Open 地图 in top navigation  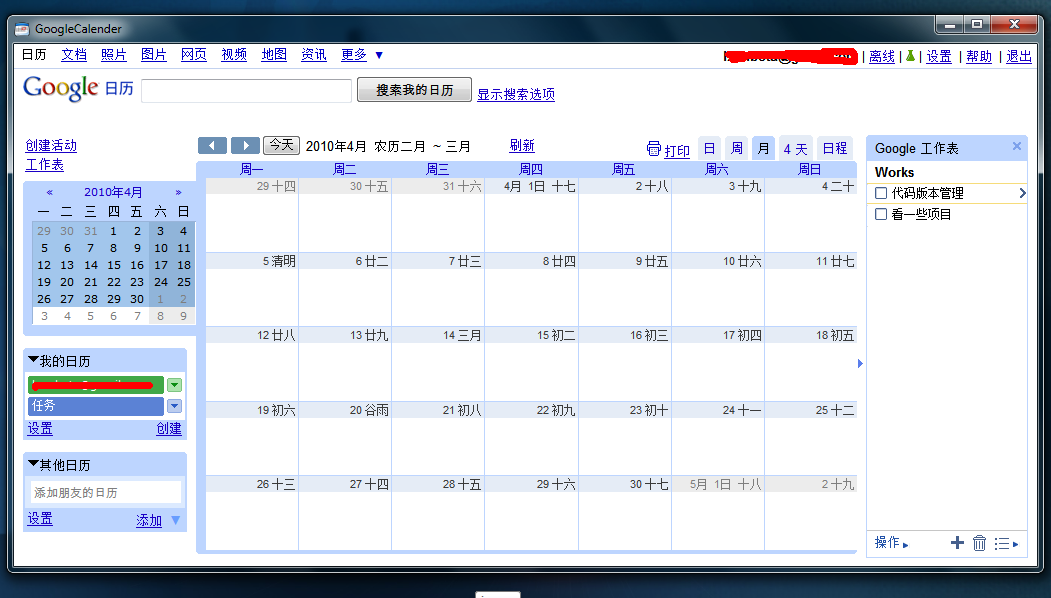pos(274,55)
